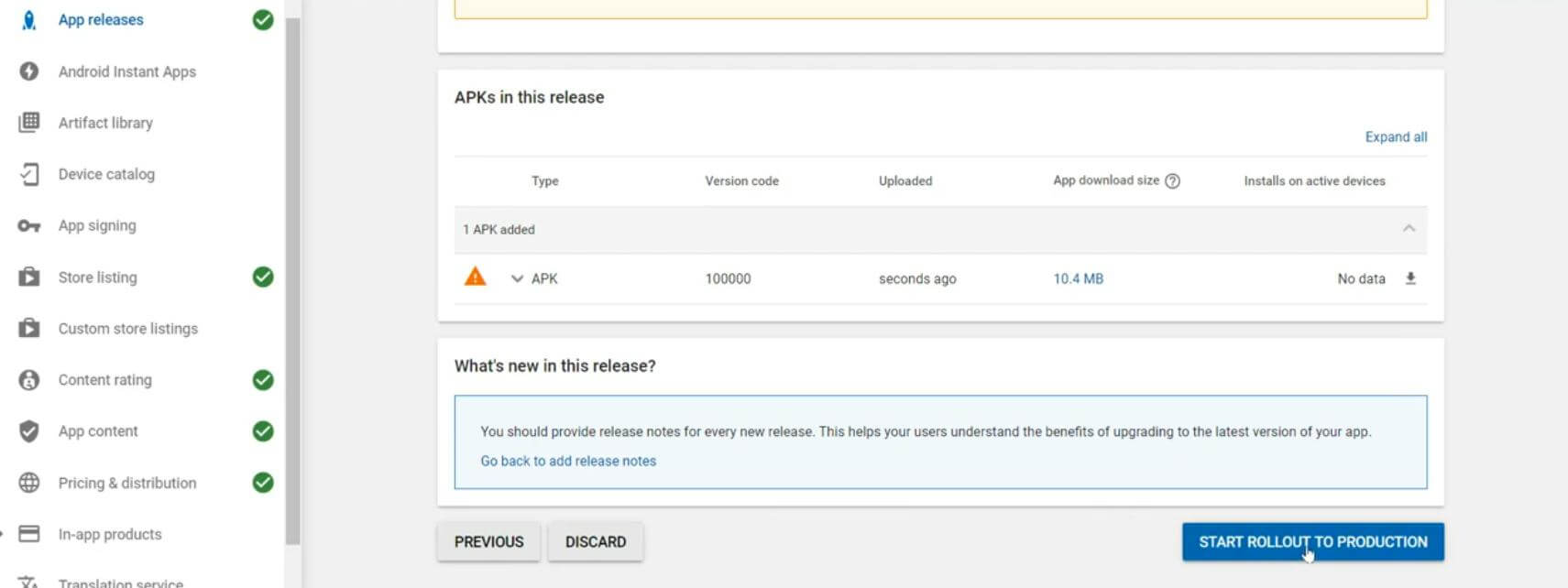
Task: Click the App download size help icon
Action: coord(1172,181)
